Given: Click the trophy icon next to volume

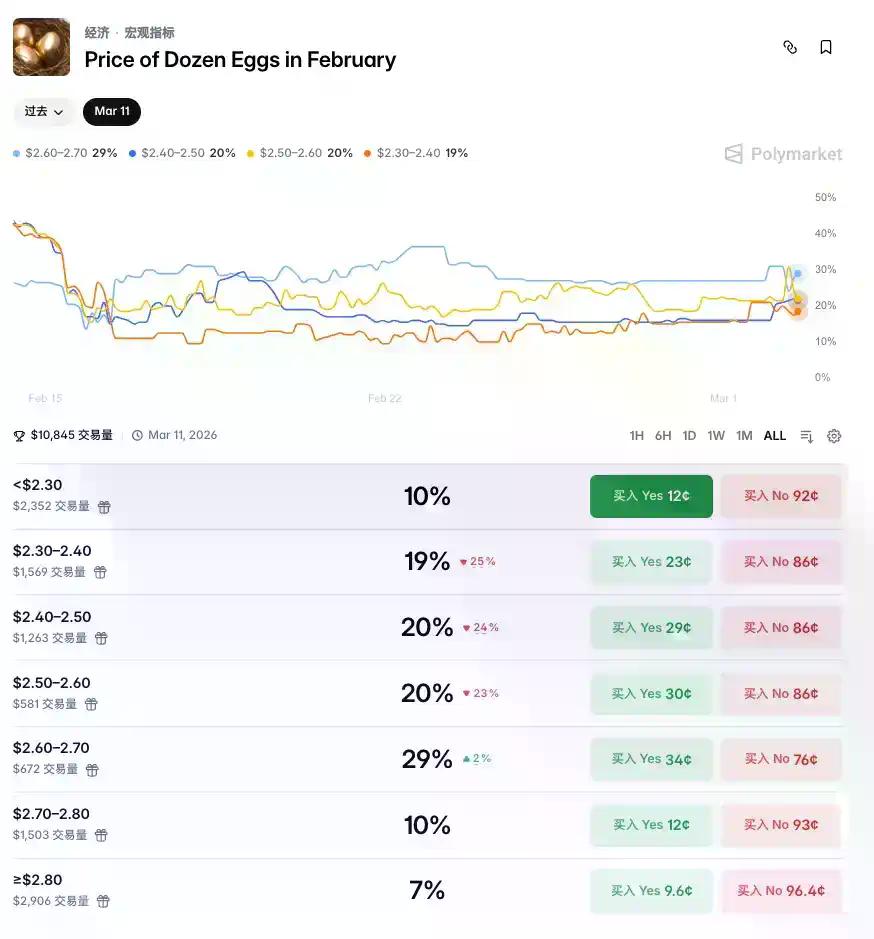Looking at the screenshot, I should tap(18, 435).
